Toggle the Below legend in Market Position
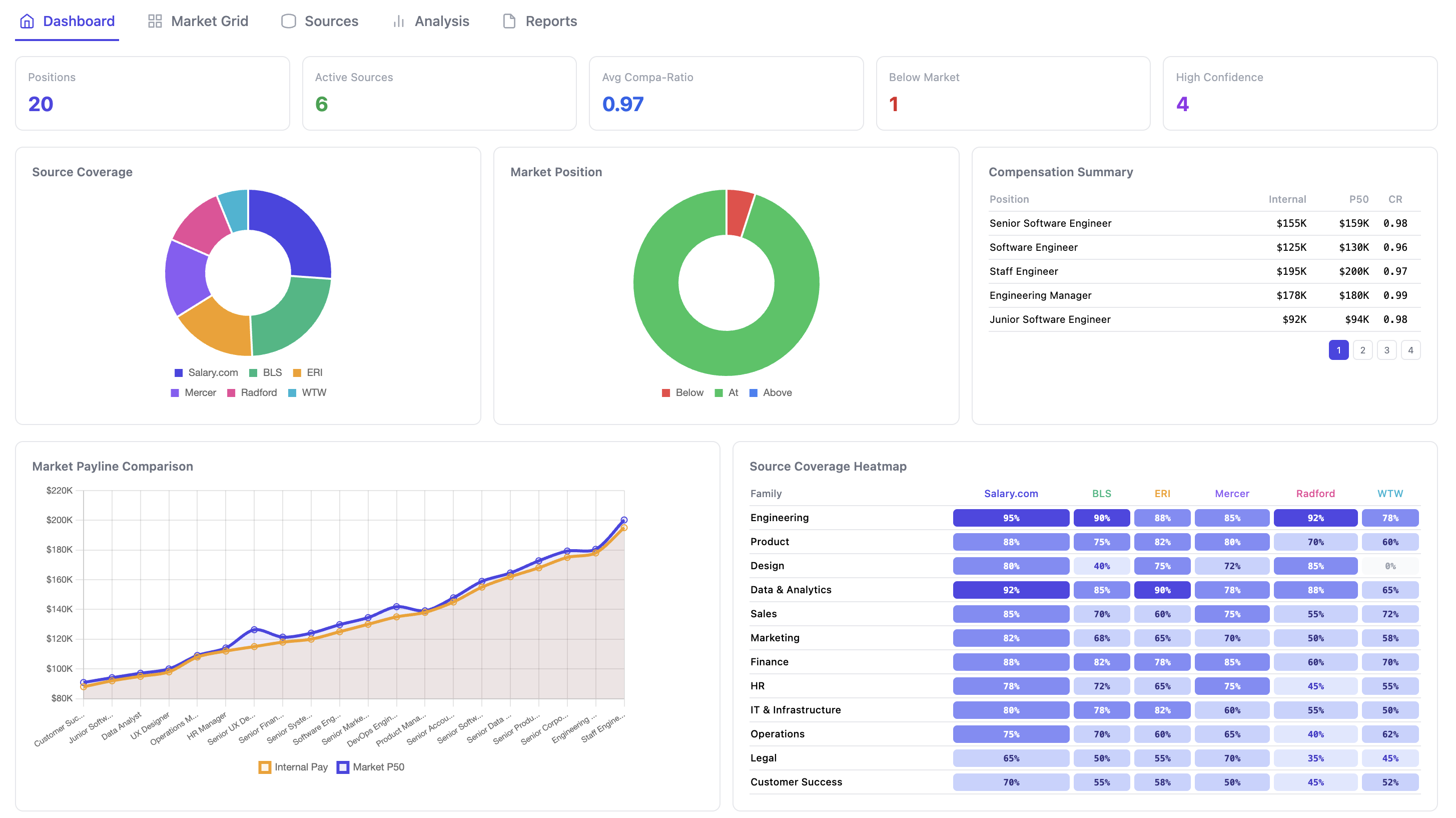Image resolution: width=1456 pixels, height=818 pixels. point(683,392)
